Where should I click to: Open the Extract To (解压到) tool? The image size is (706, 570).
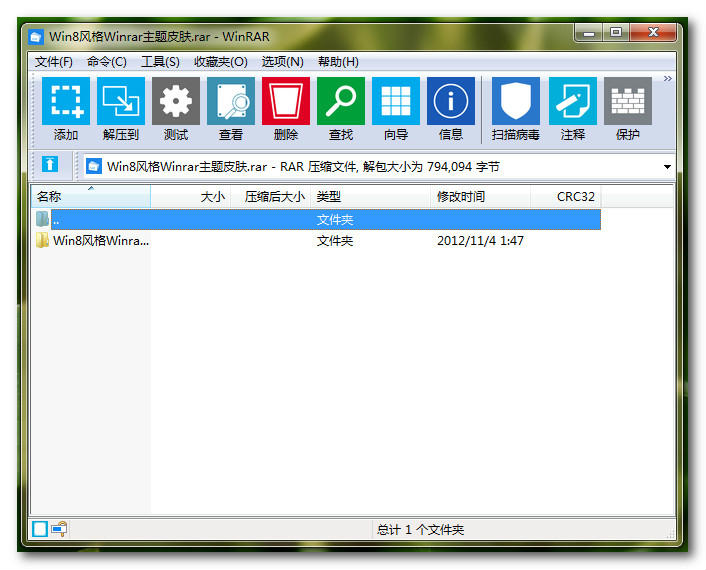tap(121, 101)
